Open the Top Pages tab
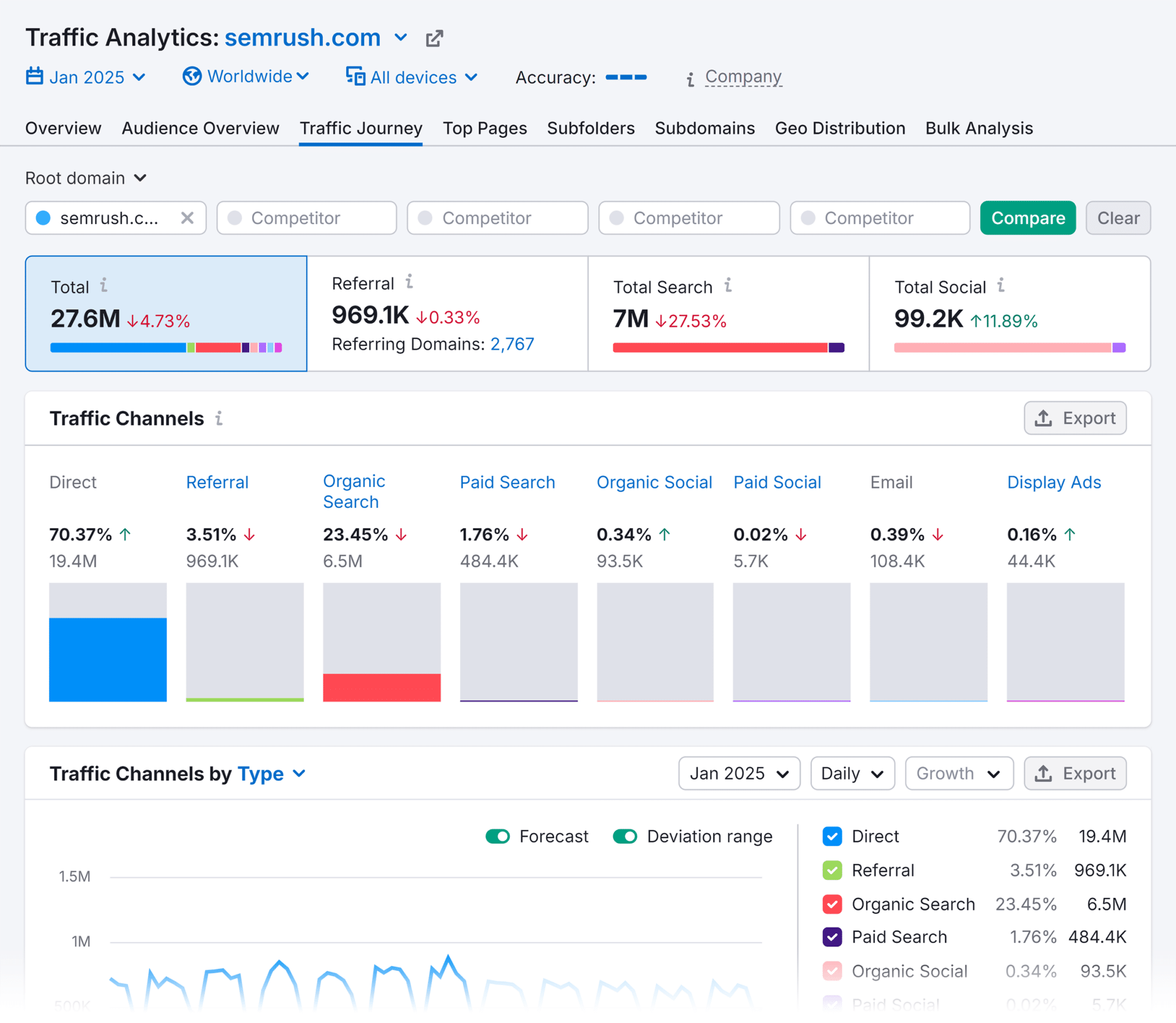 [485, 128]
